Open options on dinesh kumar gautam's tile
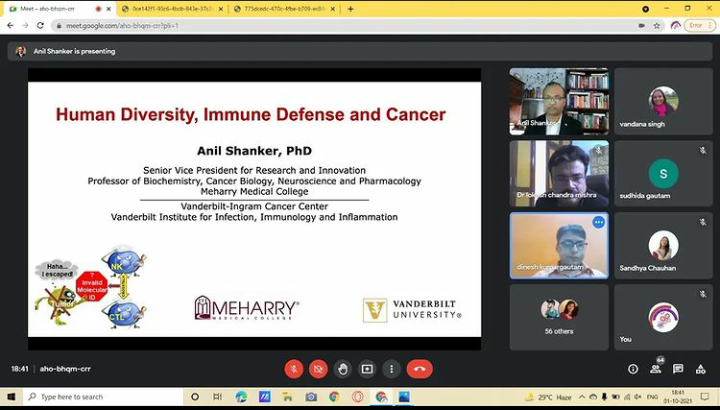Image resolution: width=720 pixels, height=410 pixels. click(598, 222)
